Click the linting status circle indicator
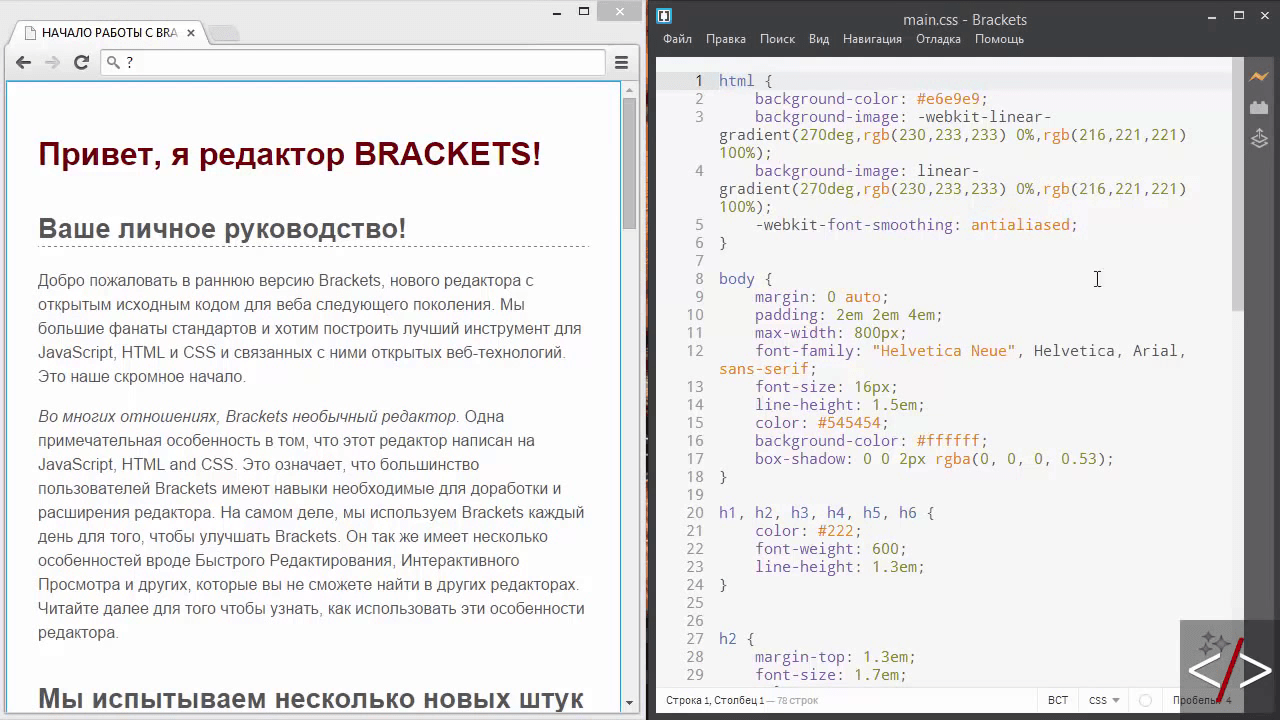1280x720 pixels. click(1146, 700)
